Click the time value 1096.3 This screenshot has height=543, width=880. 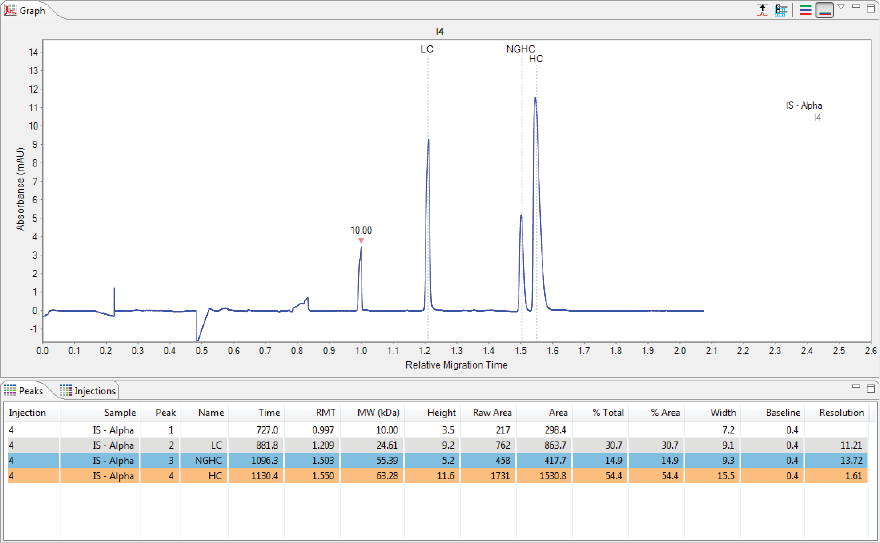point(264,461)
